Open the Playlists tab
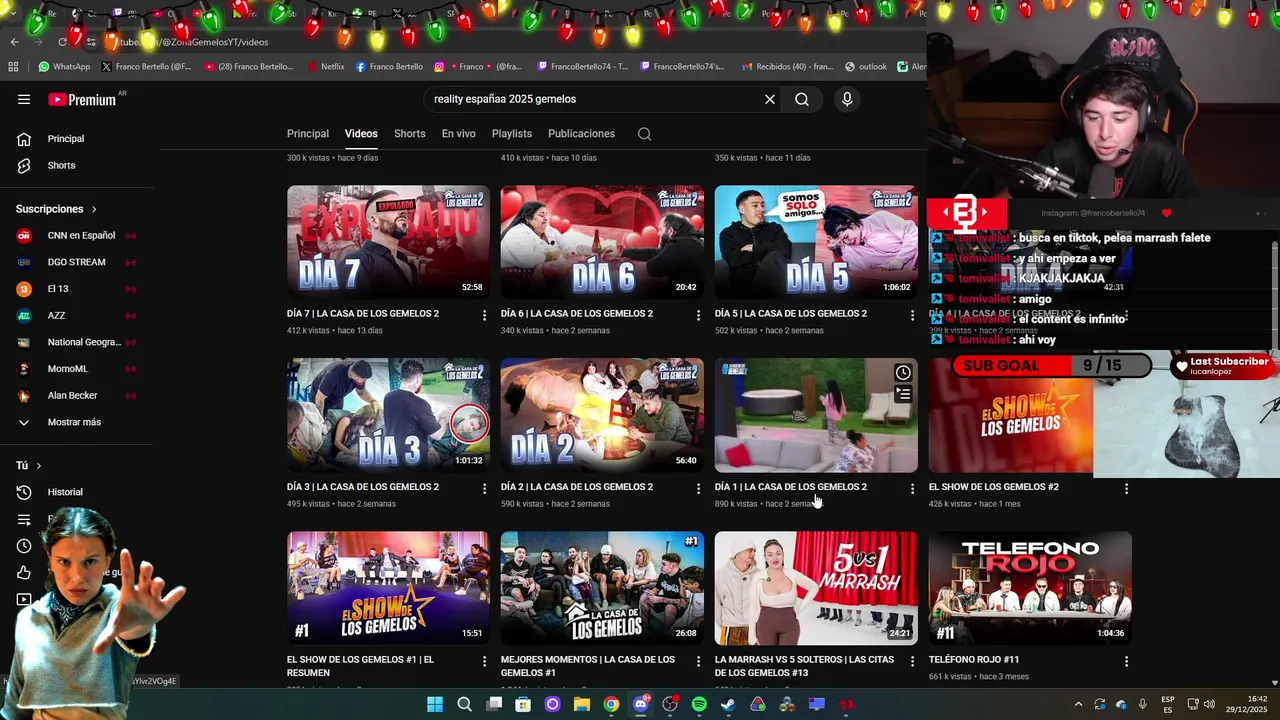This screenshot has width=1280, height=720. (512, 134)
